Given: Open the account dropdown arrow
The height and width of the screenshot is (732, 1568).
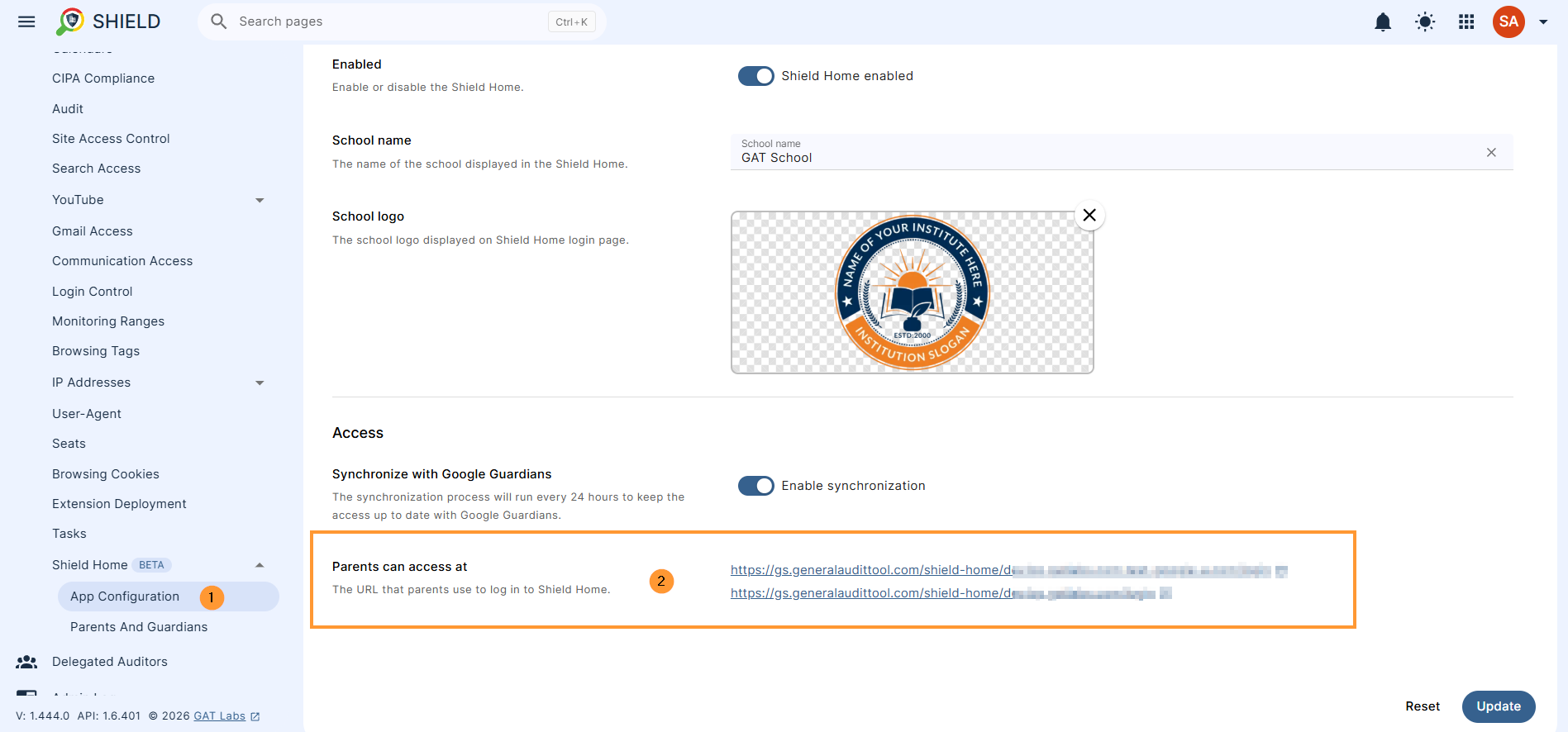Looking at the screenshot, I should 1543,22.
